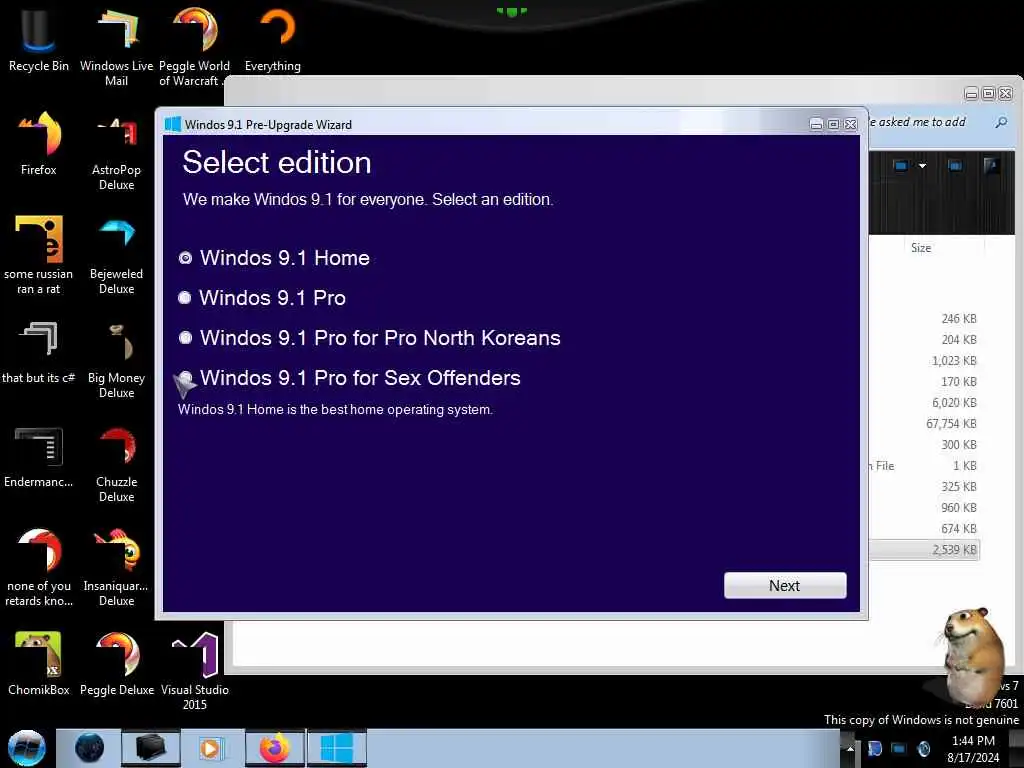Image resolution: width=1024 pixels, height=768 pixels.
Task: Select Windos 9.1 Home radio button
Action: (x=185, y=258)
